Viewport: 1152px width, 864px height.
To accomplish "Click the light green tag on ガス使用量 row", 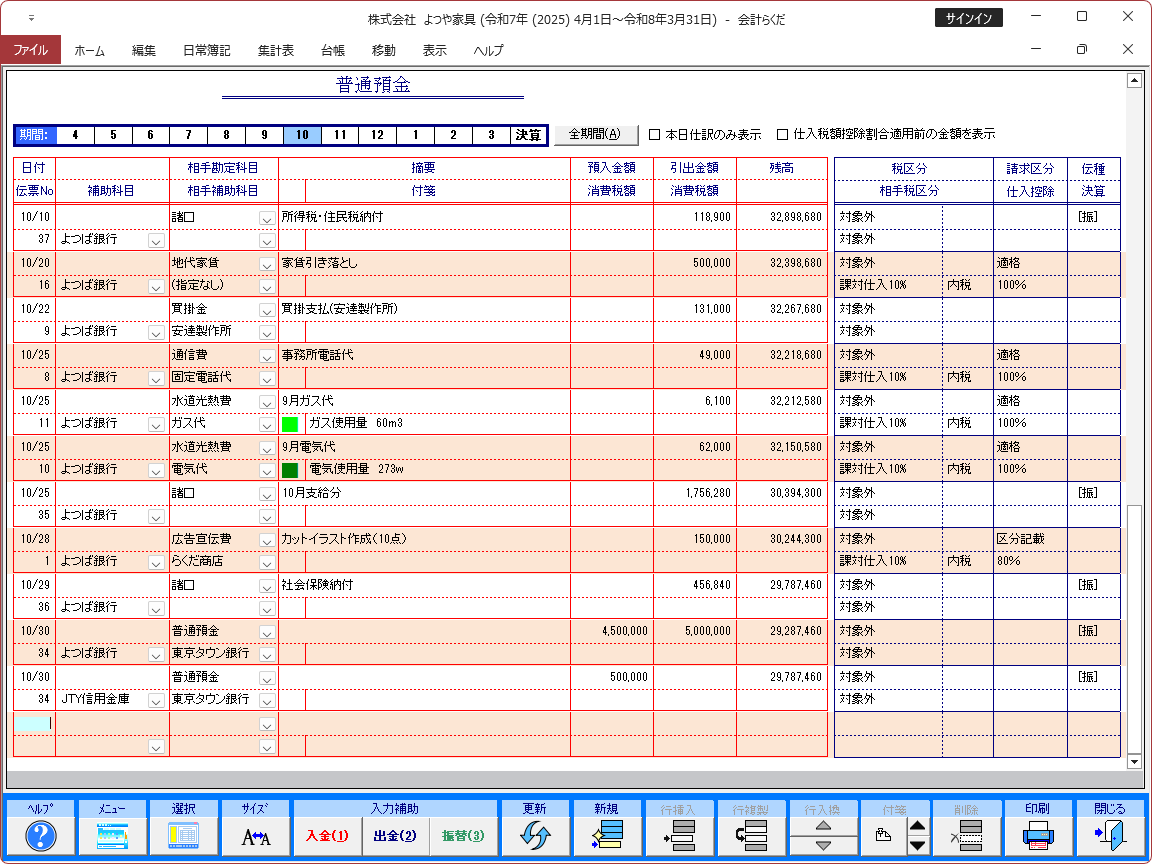I will click(291, 424).
